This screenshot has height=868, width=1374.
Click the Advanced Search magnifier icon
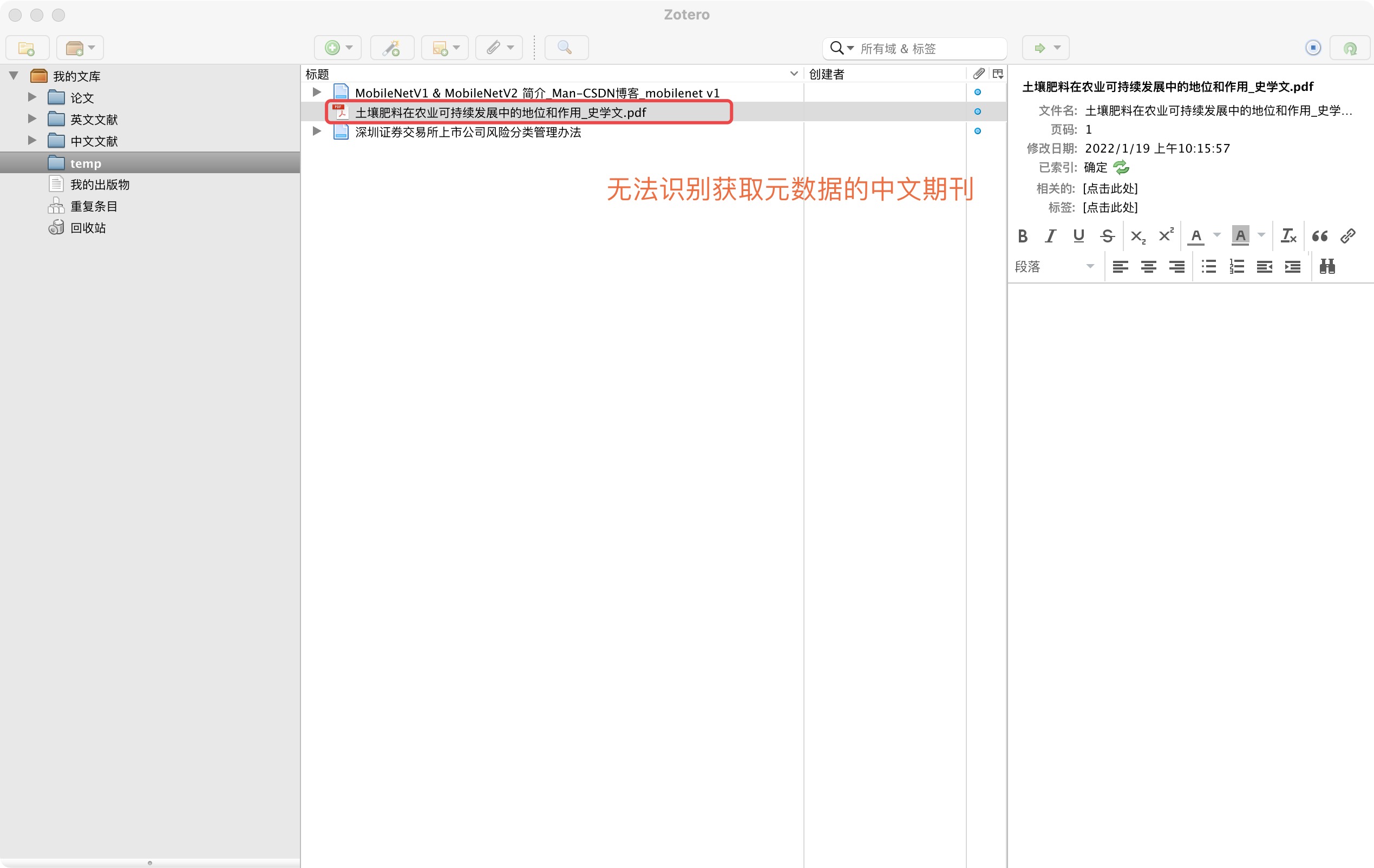565,48
